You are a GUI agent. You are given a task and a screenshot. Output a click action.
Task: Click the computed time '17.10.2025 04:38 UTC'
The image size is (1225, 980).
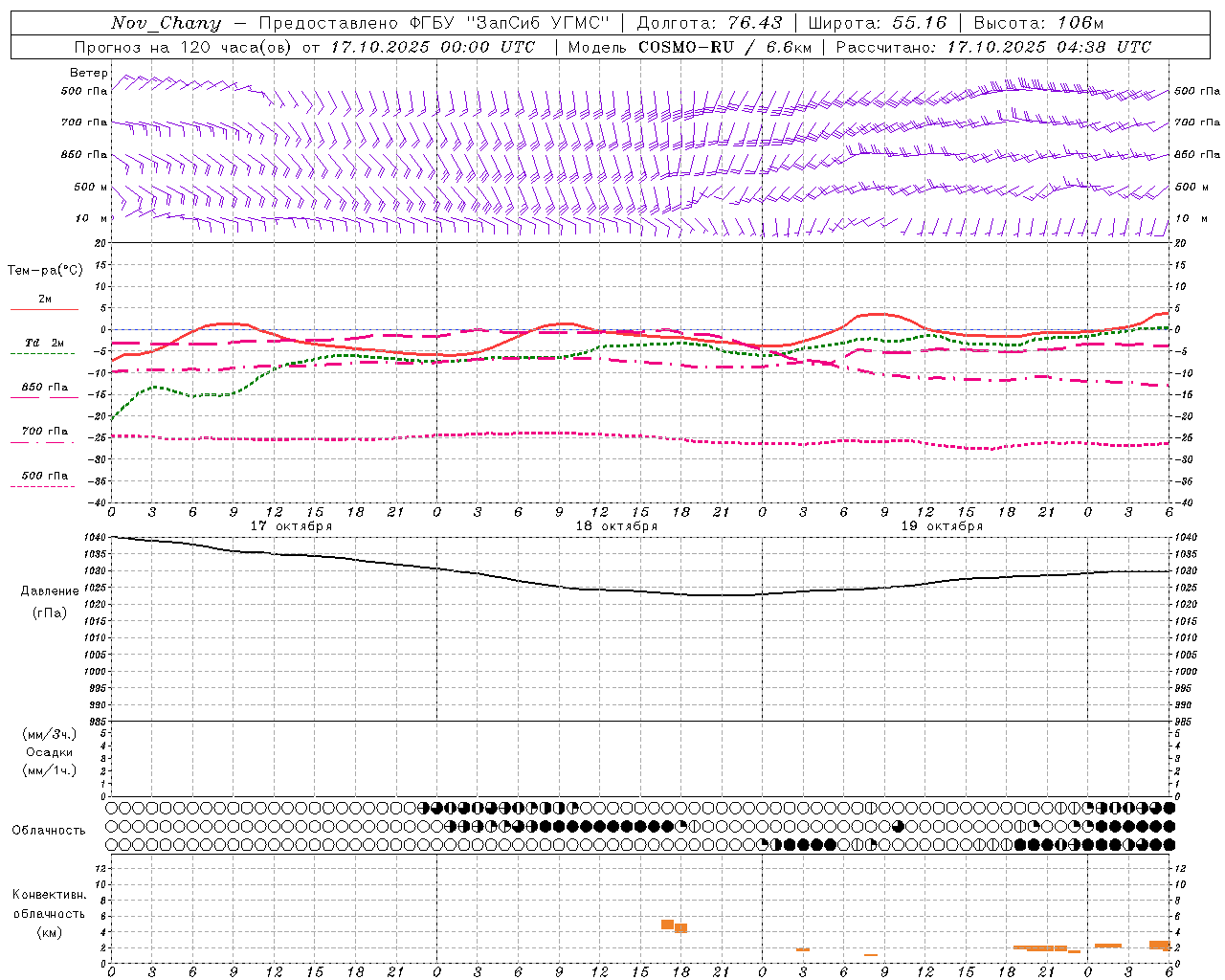click(x=1049, y=47)
